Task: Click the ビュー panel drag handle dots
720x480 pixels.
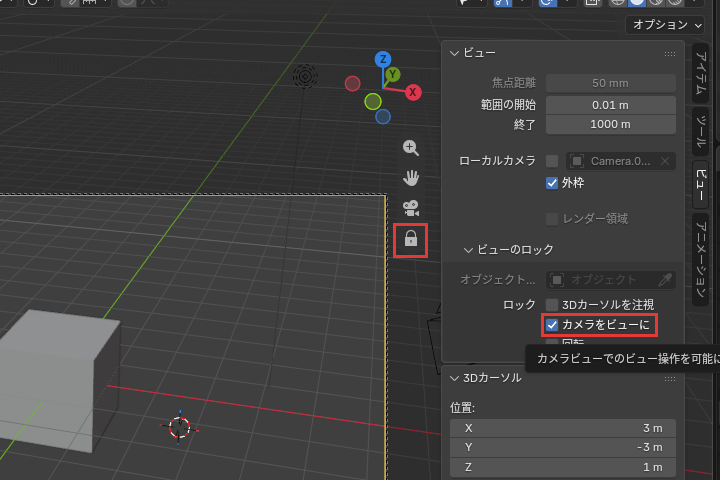Action: pos(669,54)
